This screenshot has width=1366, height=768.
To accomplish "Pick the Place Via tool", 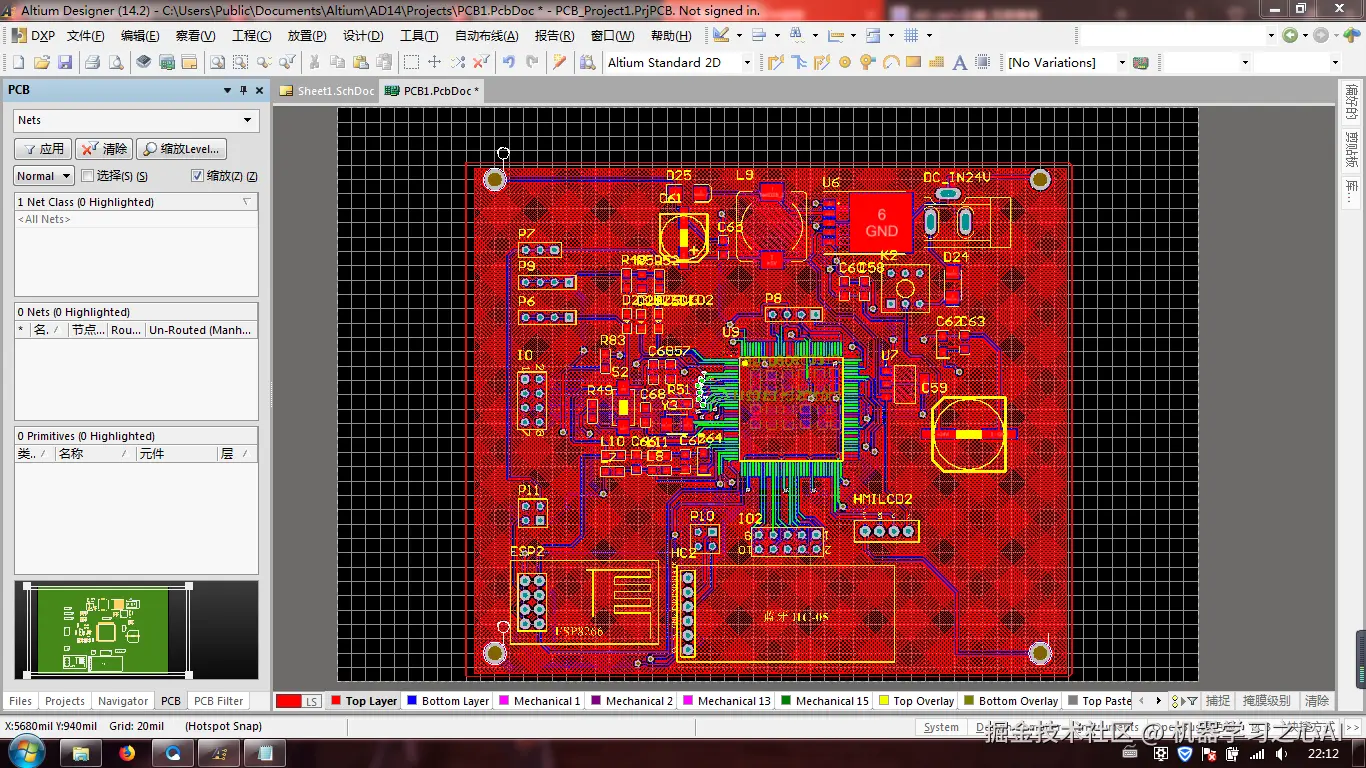I will [867, 62].
